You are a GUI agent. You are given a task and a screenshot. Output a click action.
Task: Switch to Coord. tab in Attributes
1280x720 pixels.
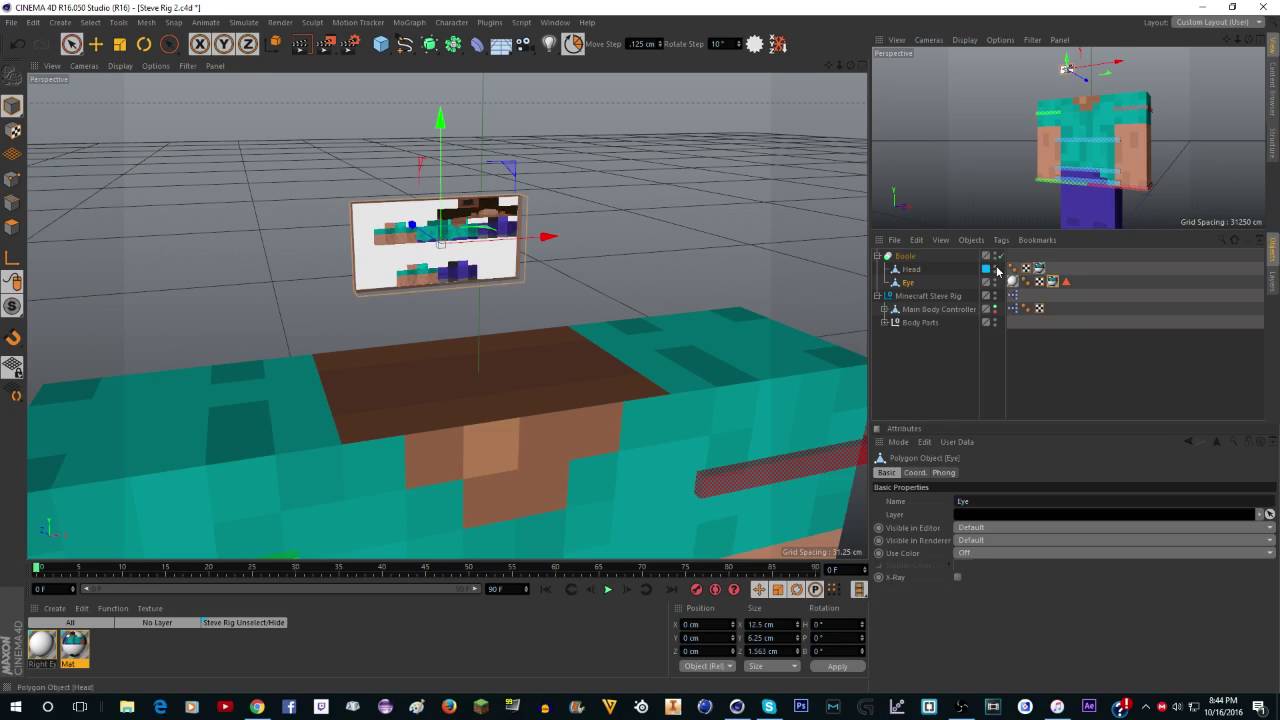[x=915, y=472]
